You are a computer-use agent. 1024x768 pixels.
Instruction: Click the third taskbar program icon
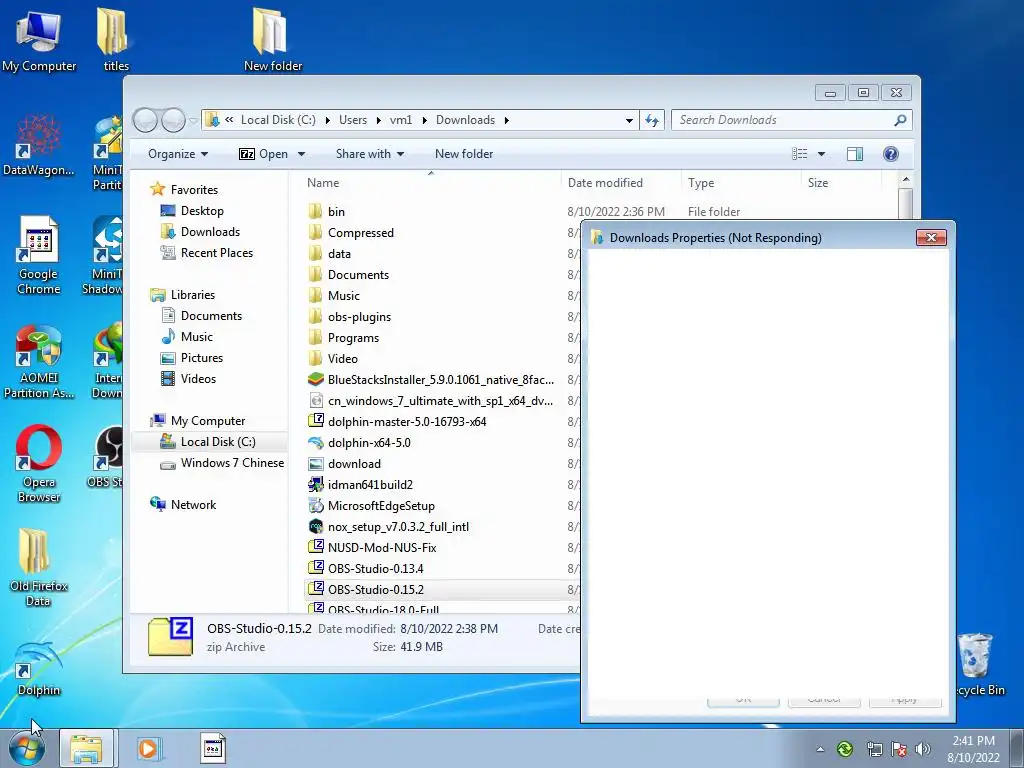[x=212, y=748]
